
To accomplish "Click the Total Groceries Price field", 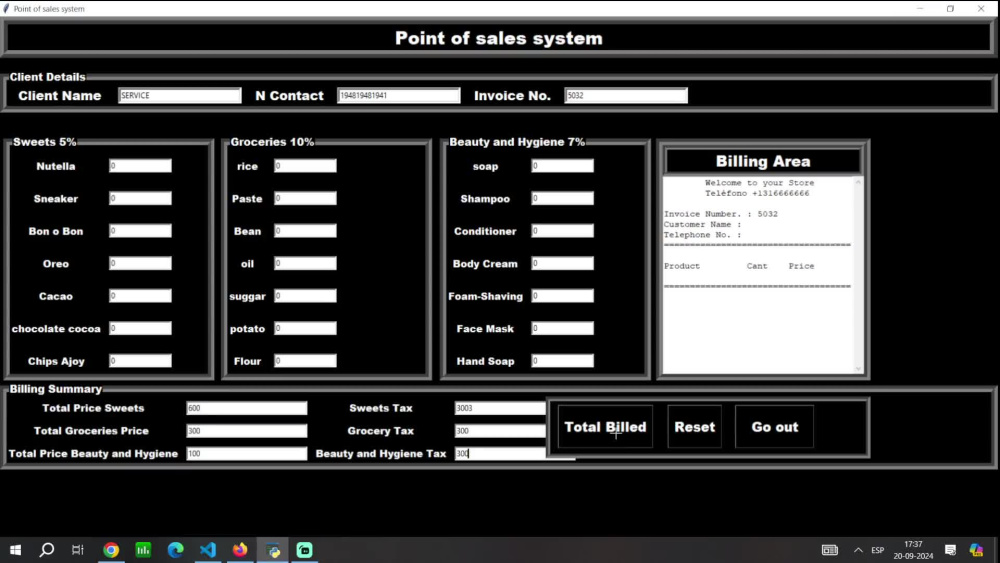I will [x=247, y=431].
